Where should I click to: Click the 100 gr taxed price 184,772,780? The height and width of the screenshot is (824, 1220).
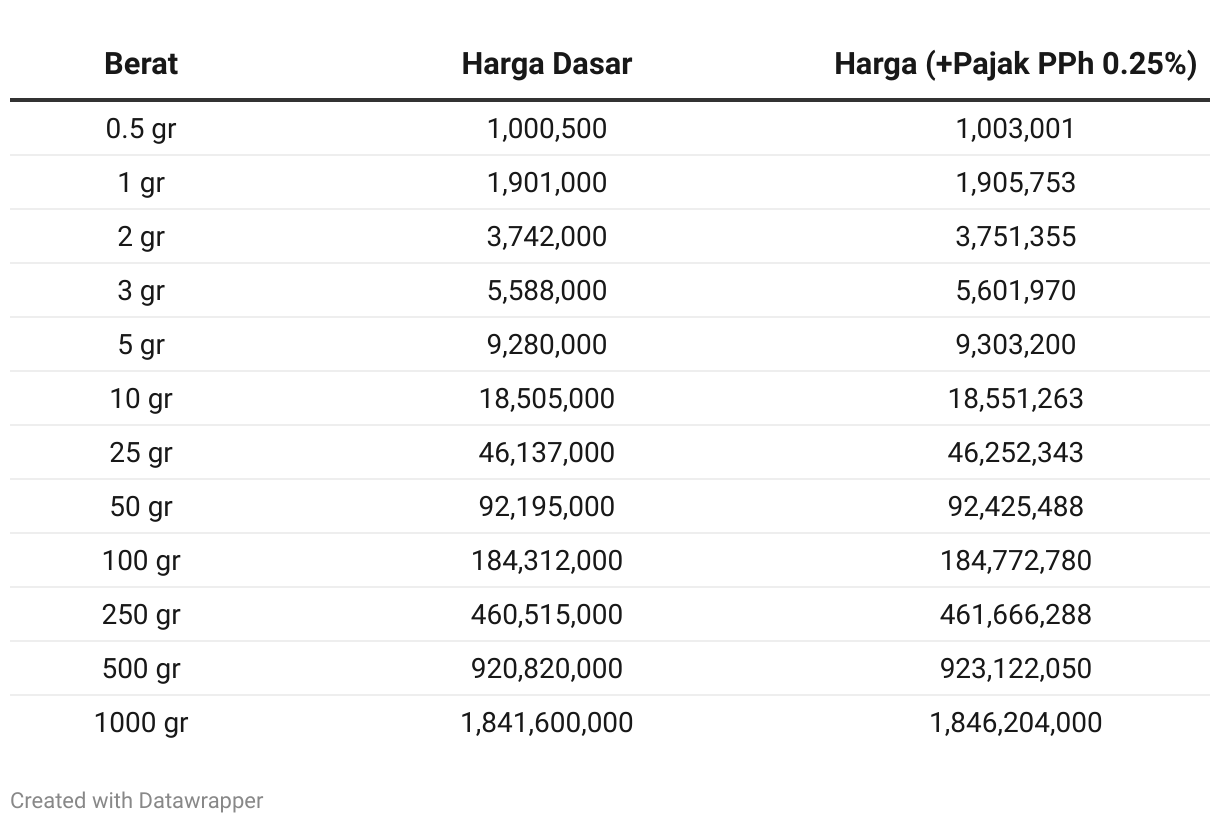click(1016, 561)
